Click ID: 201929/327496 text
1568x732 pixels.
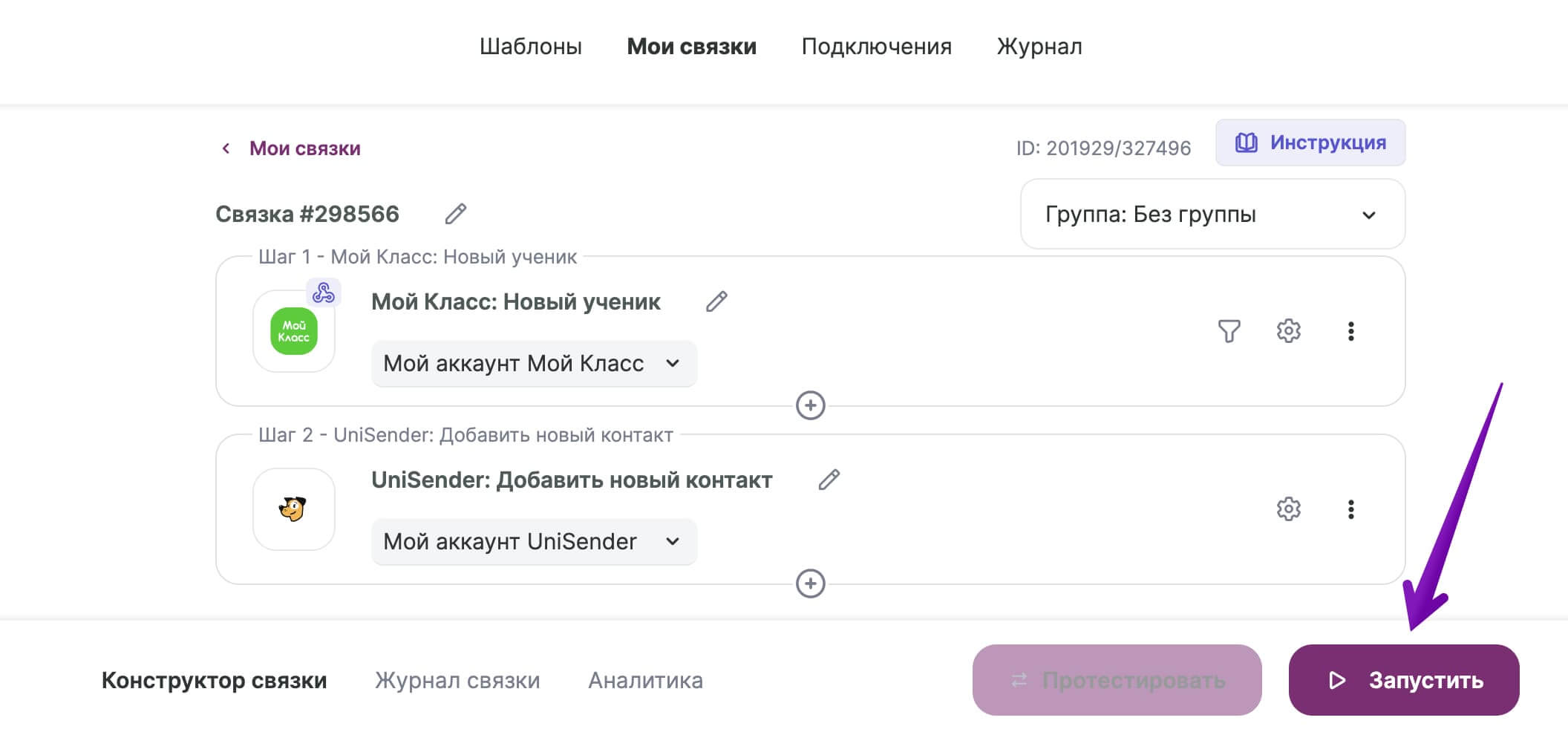(x=1103, y=148)
